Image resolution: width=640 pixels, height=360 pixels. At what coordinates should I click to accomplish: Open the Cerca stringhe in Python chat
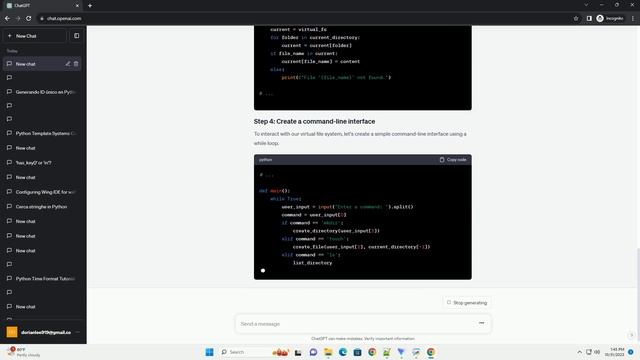tap(42, 207)
